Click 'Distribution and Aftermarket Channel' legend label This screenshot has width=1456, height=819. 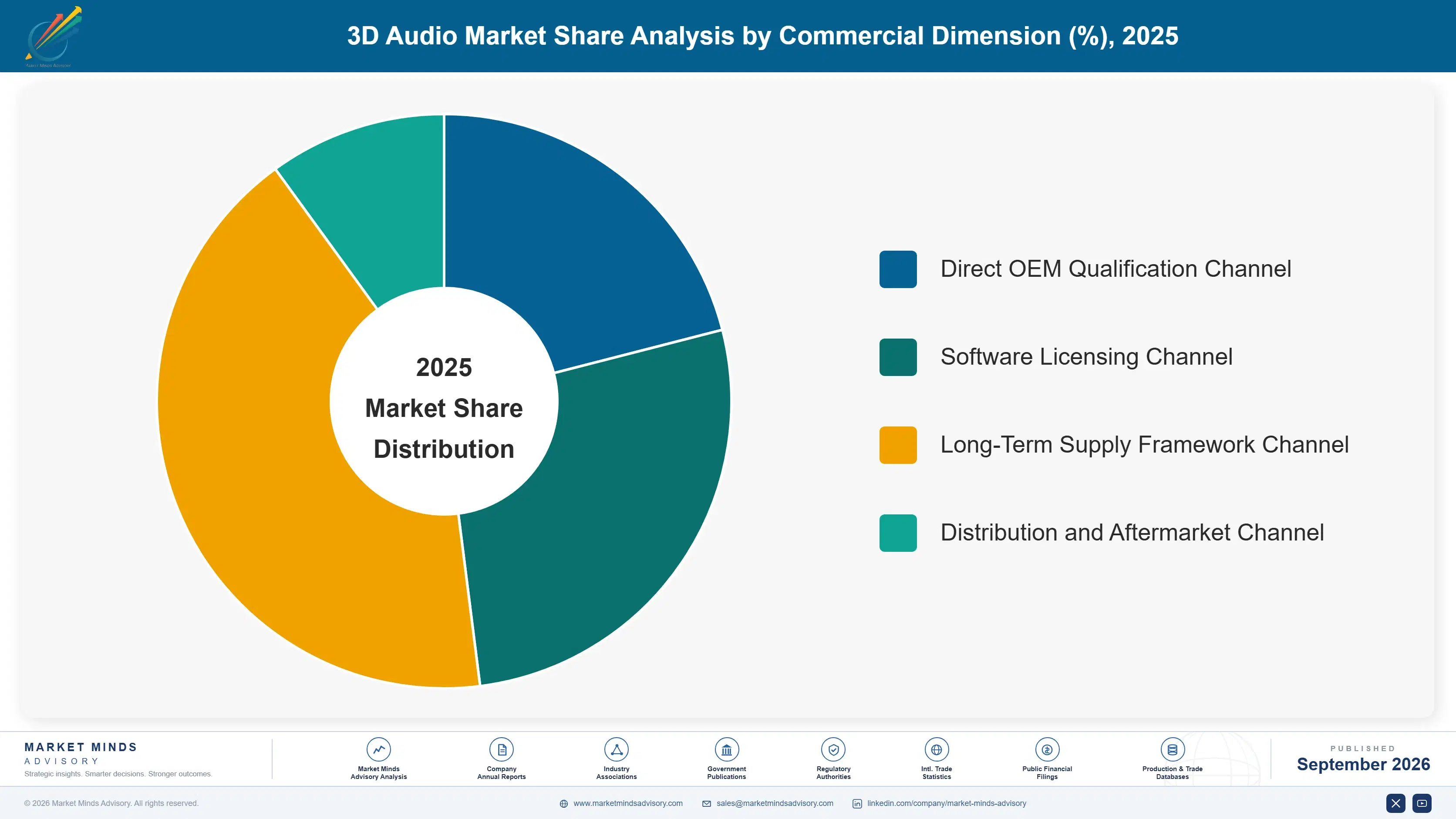coord(1132,533)
